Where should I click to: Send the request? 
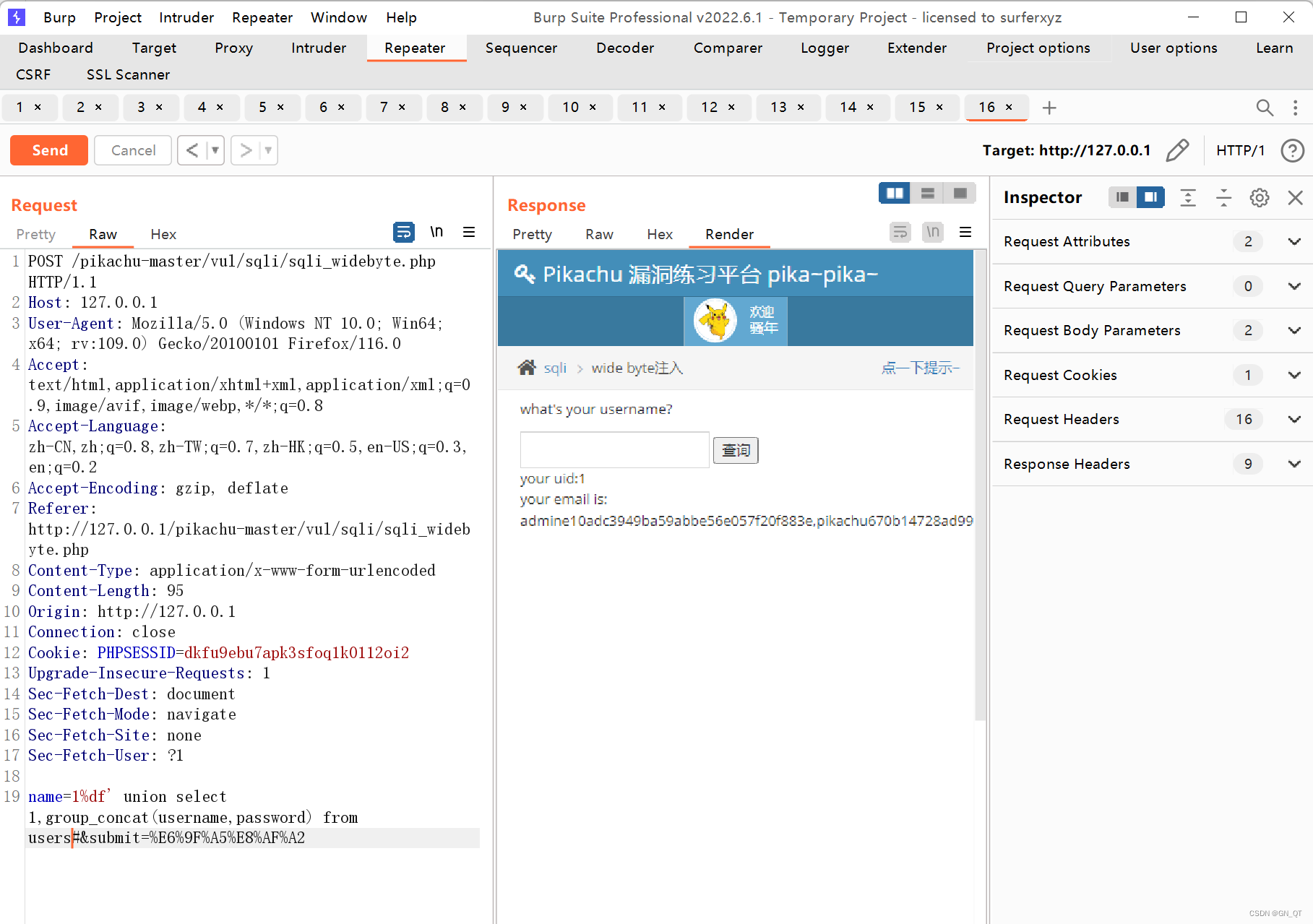point(49,150)
